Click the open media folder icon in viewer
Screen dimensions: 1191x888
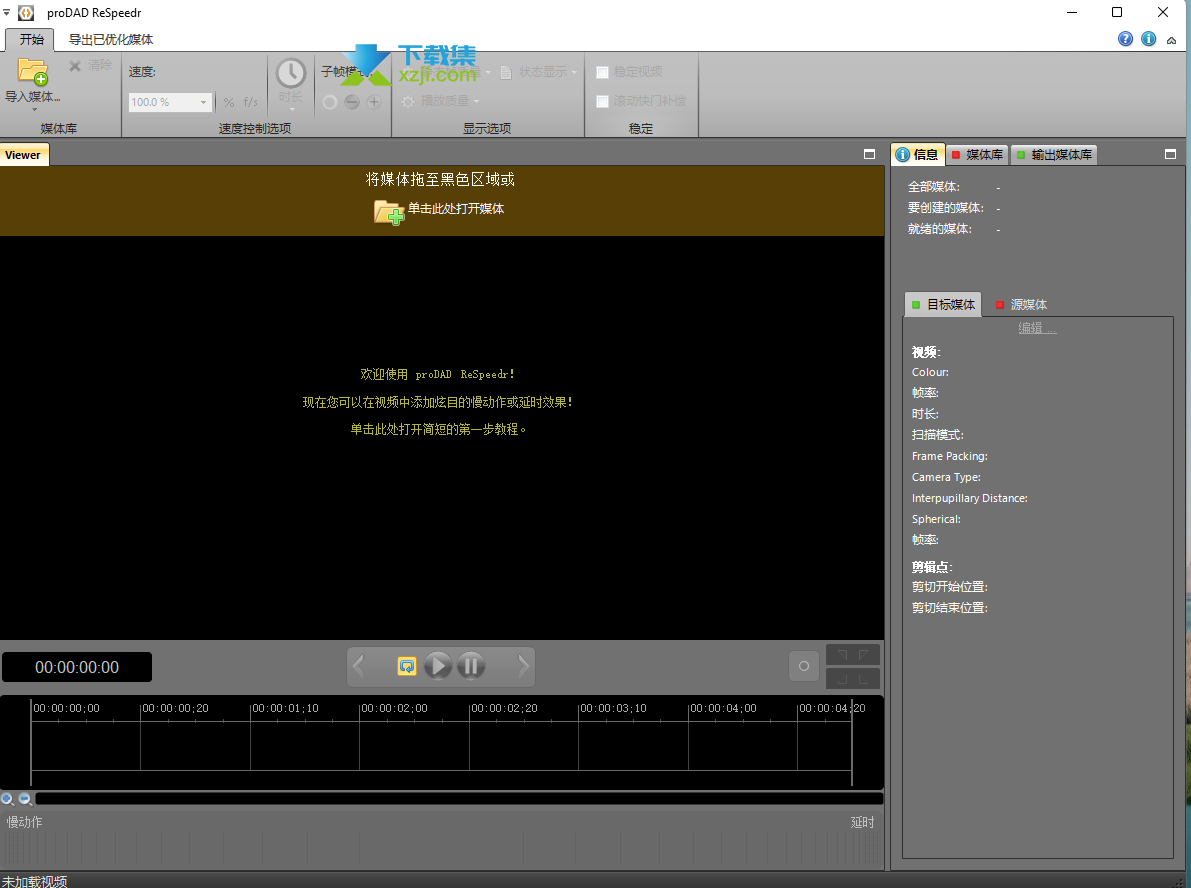389,212
